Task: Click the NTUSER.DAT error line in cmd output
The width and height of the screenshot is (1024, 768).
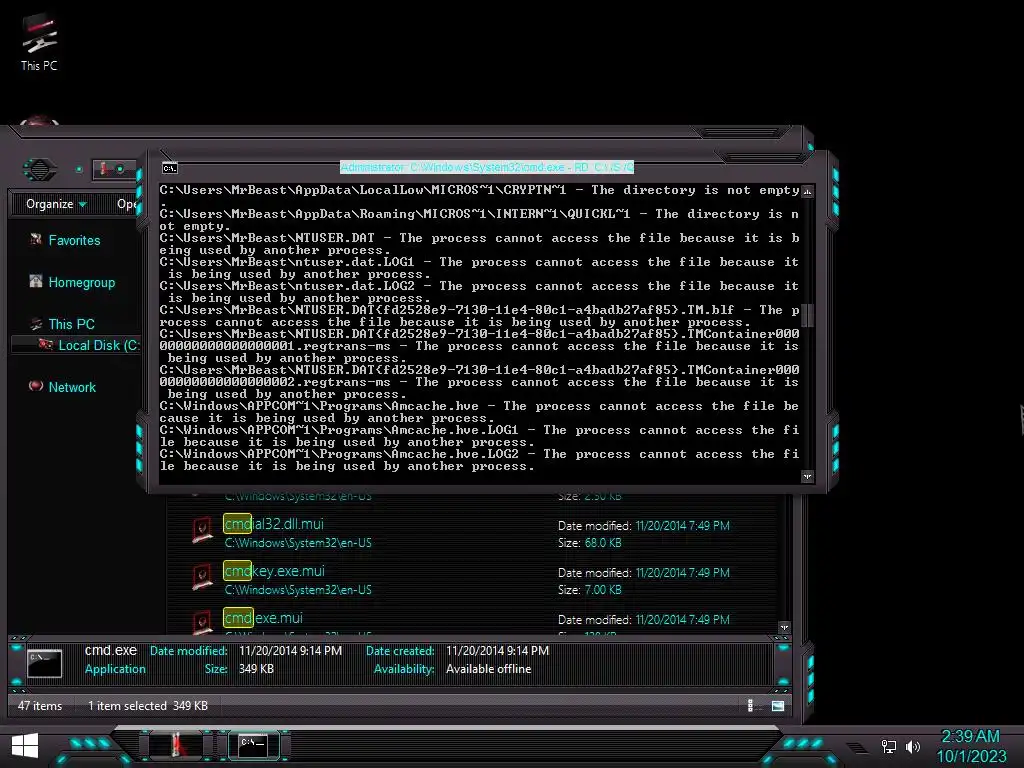Action: tap(479, 244)
